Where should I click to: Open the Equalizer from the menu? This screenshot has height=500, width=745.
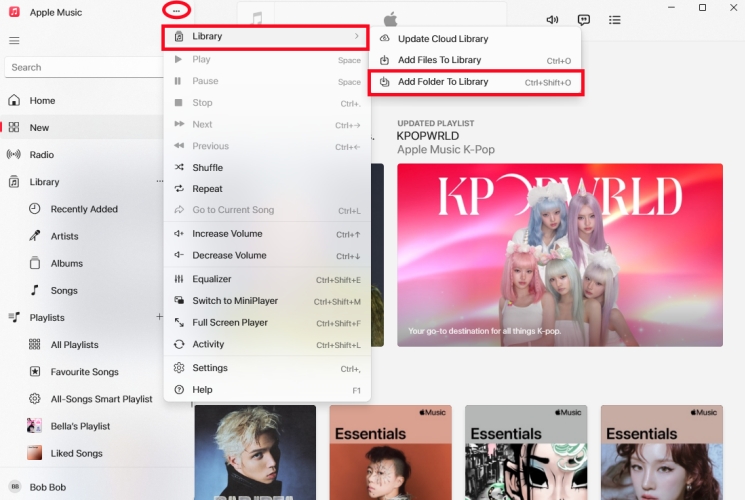267,279
